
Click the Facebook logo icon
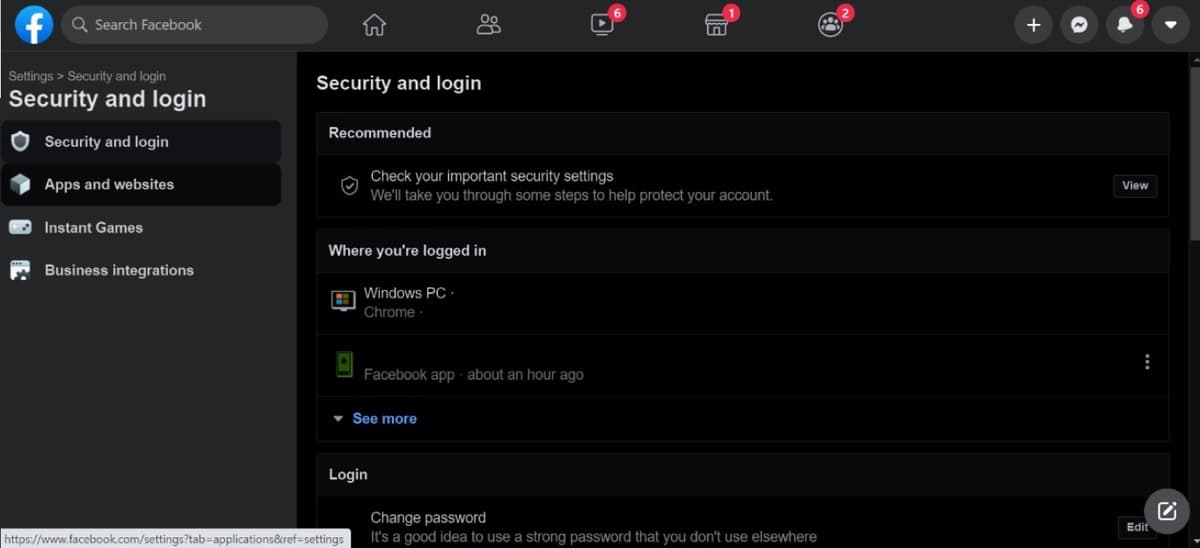pos(33,25)
